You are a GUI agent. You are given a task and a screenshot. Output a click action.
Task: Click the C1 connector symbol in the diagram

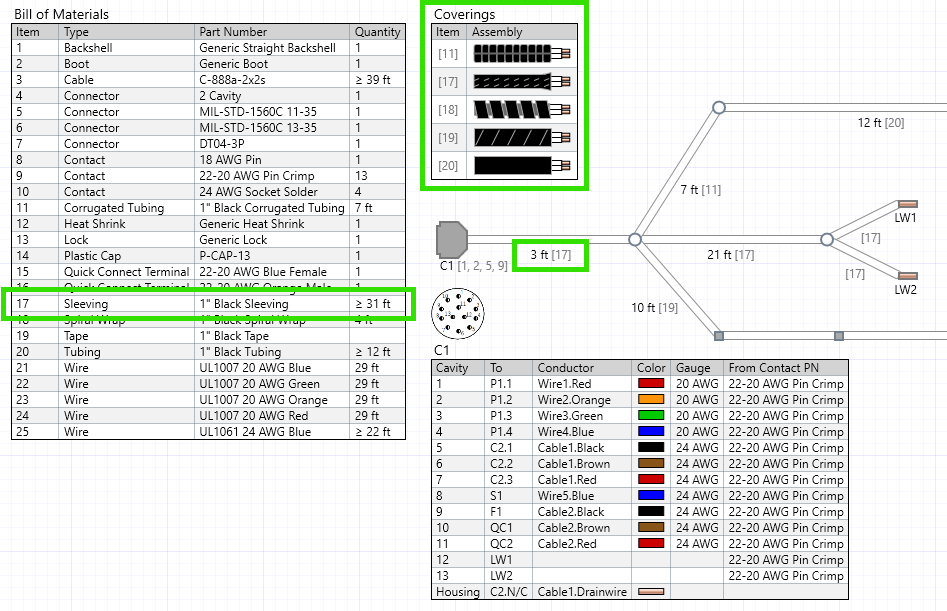[451, 240]
